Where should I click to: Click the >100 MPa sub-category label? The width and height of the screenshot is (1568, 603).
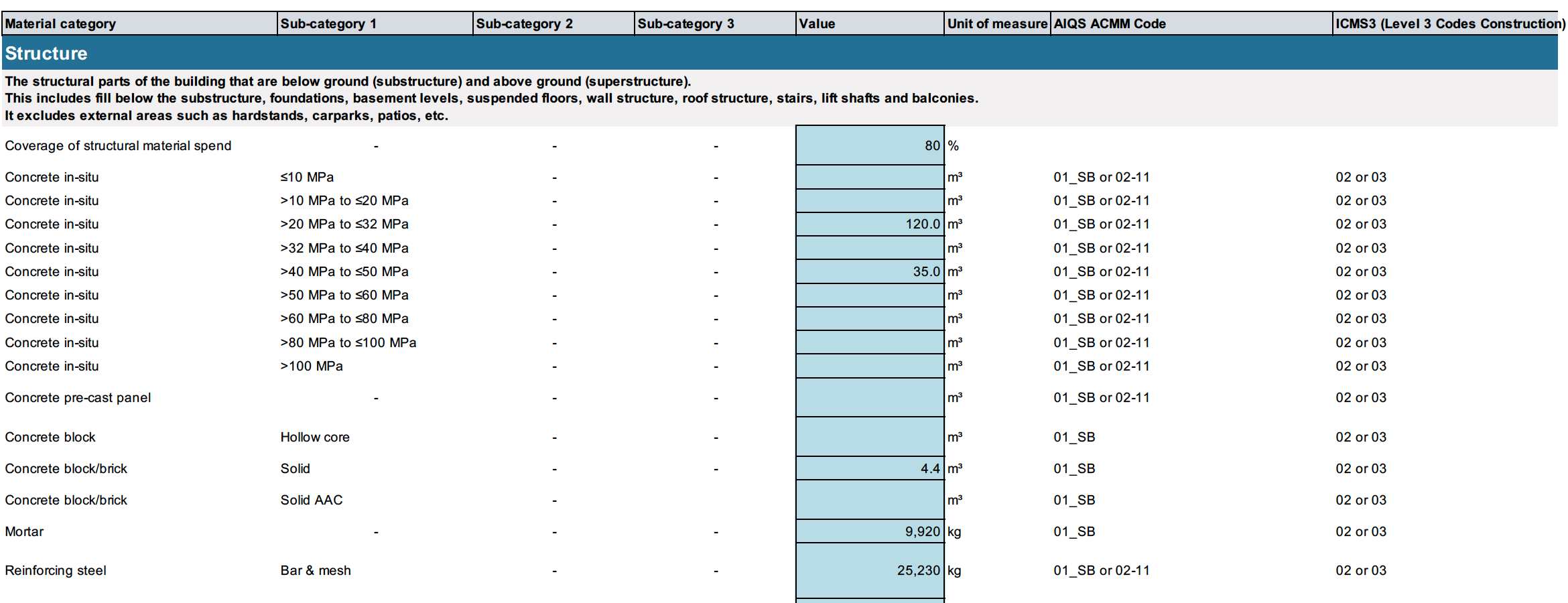tap(311, 366)
